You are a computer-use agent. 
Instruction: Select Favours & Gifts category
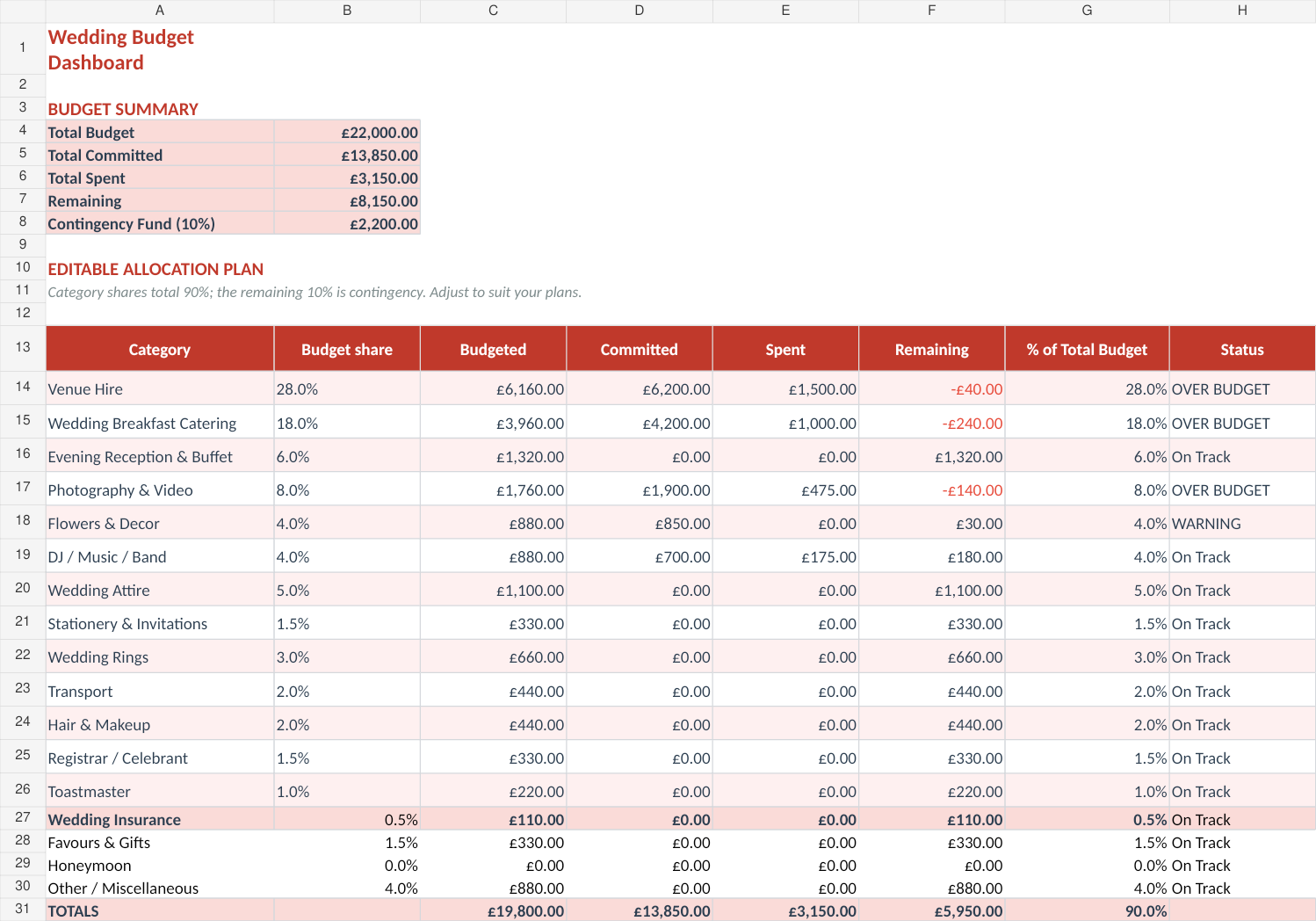coord(160,842)
